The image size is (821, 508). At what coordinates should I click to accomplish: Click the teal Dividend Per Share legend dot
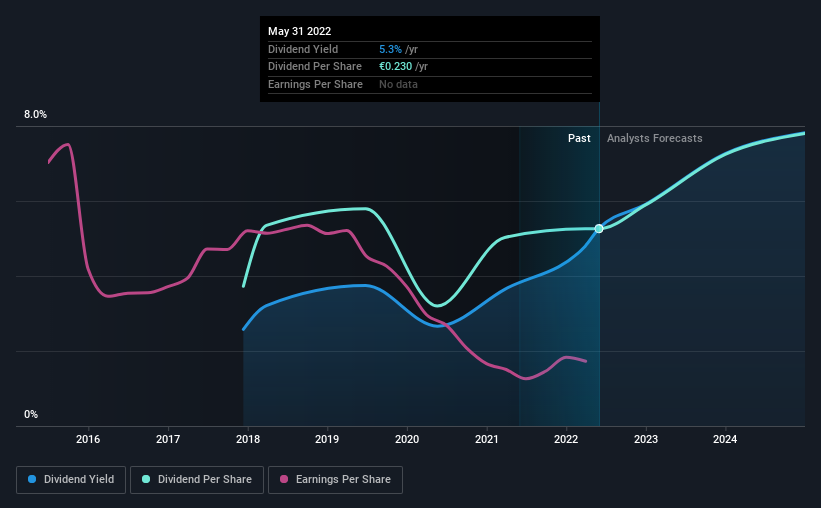coord(146,479)
